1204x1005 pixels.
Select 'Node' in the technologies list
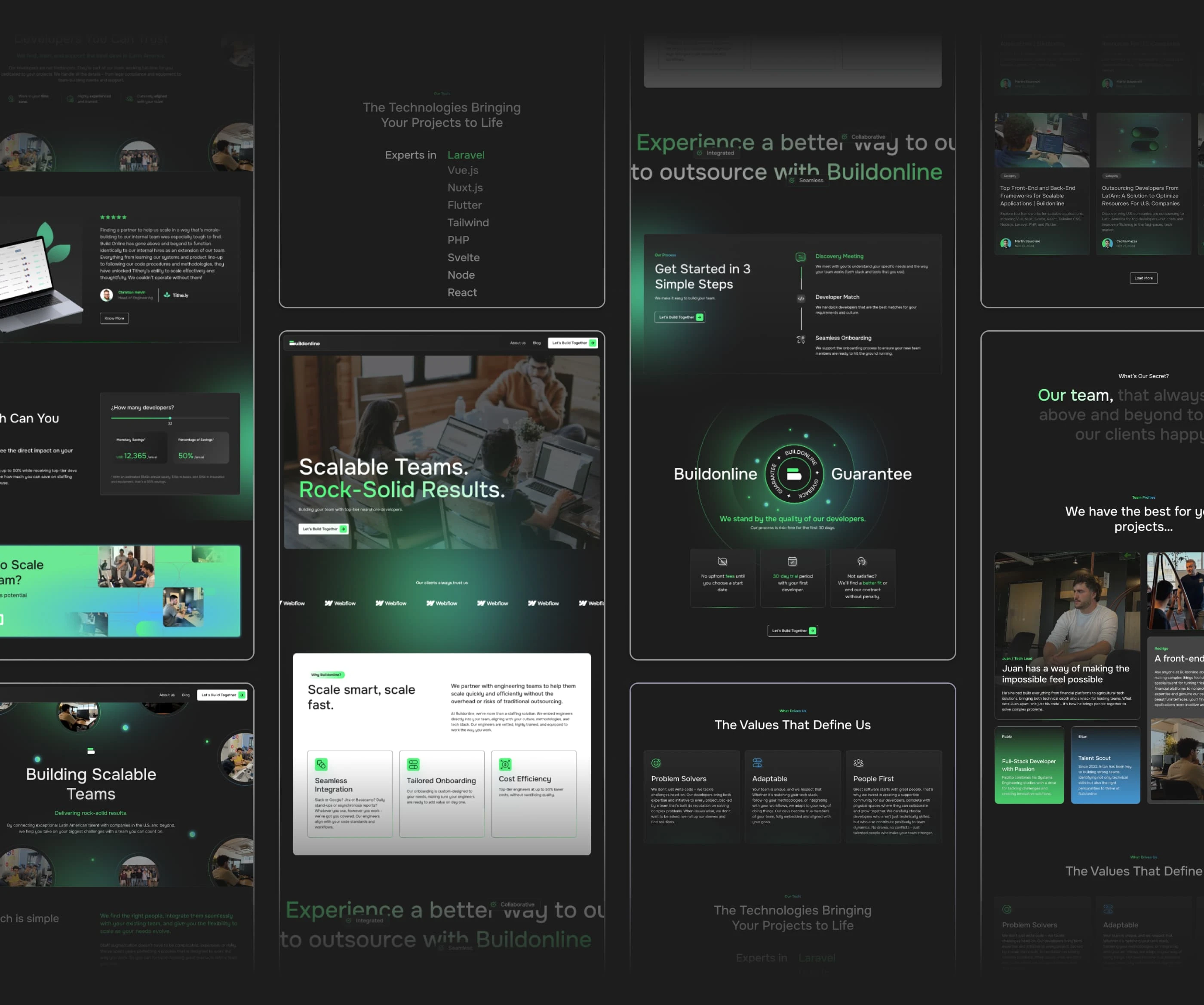click(461, 275)
